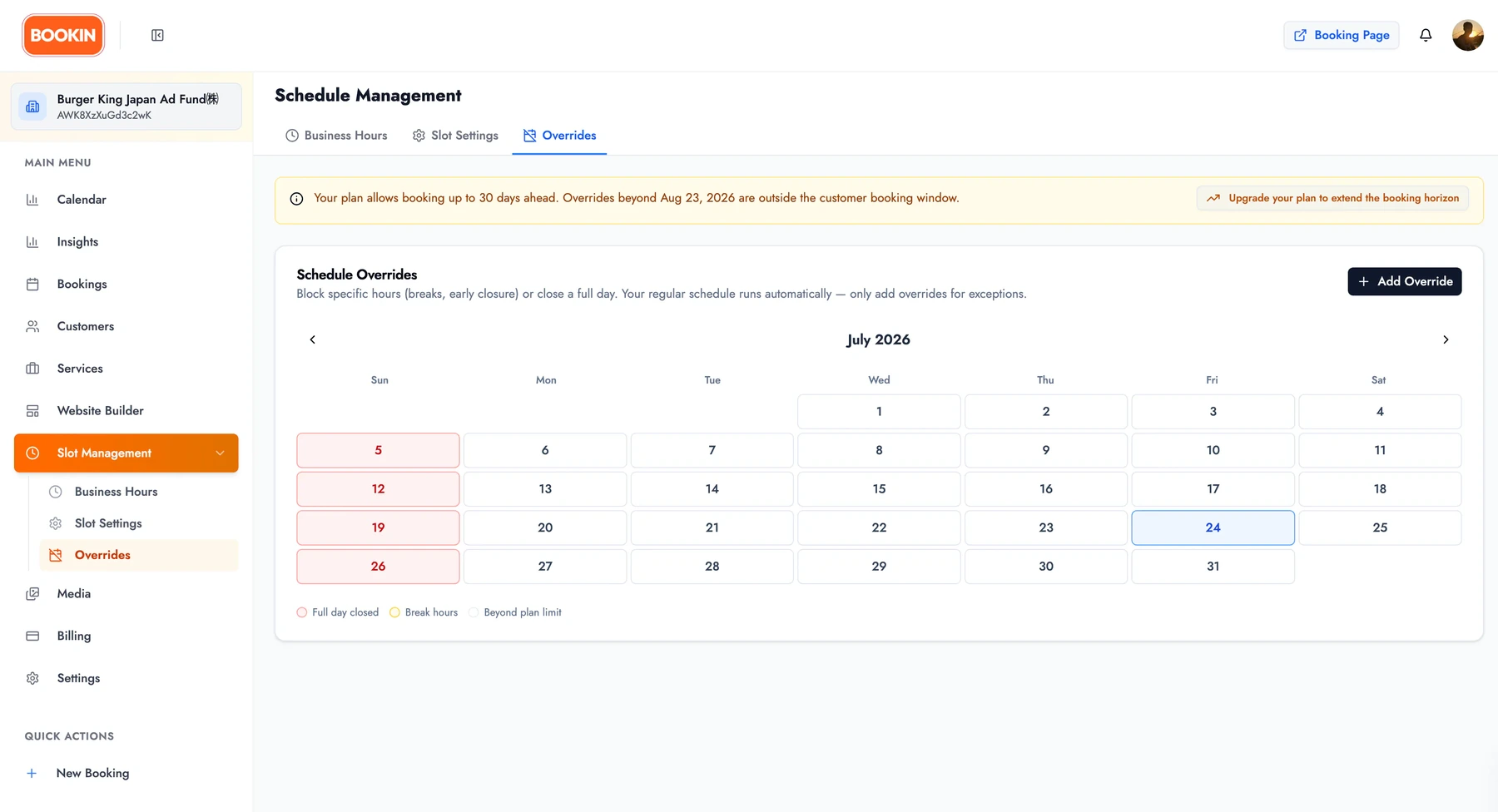
Task: Select Business Hours in sidebar submenu
Action: pos(139,492)
